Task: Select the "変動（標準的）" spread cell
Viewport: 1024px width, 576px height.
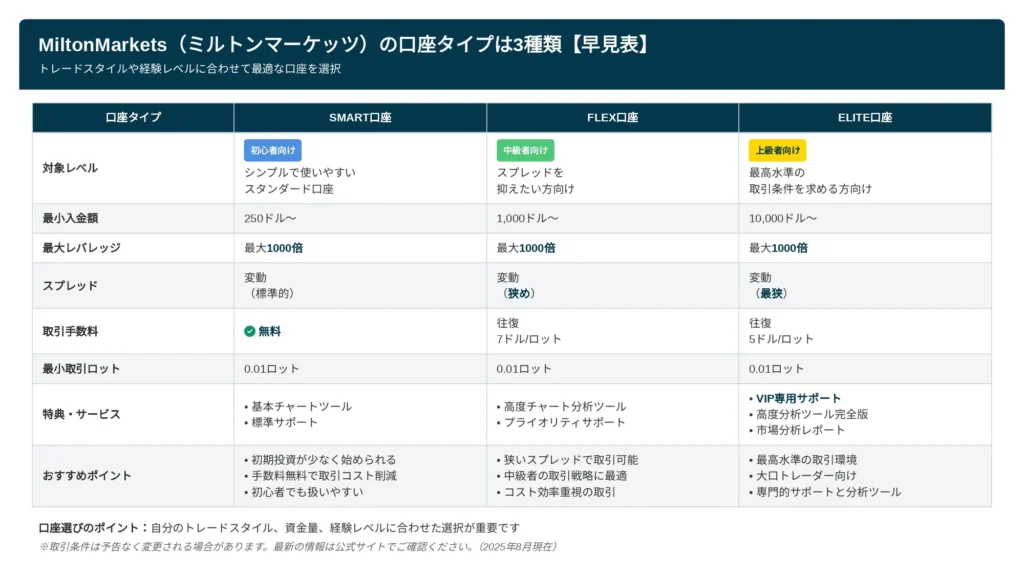Action: (x=360, y=285)
